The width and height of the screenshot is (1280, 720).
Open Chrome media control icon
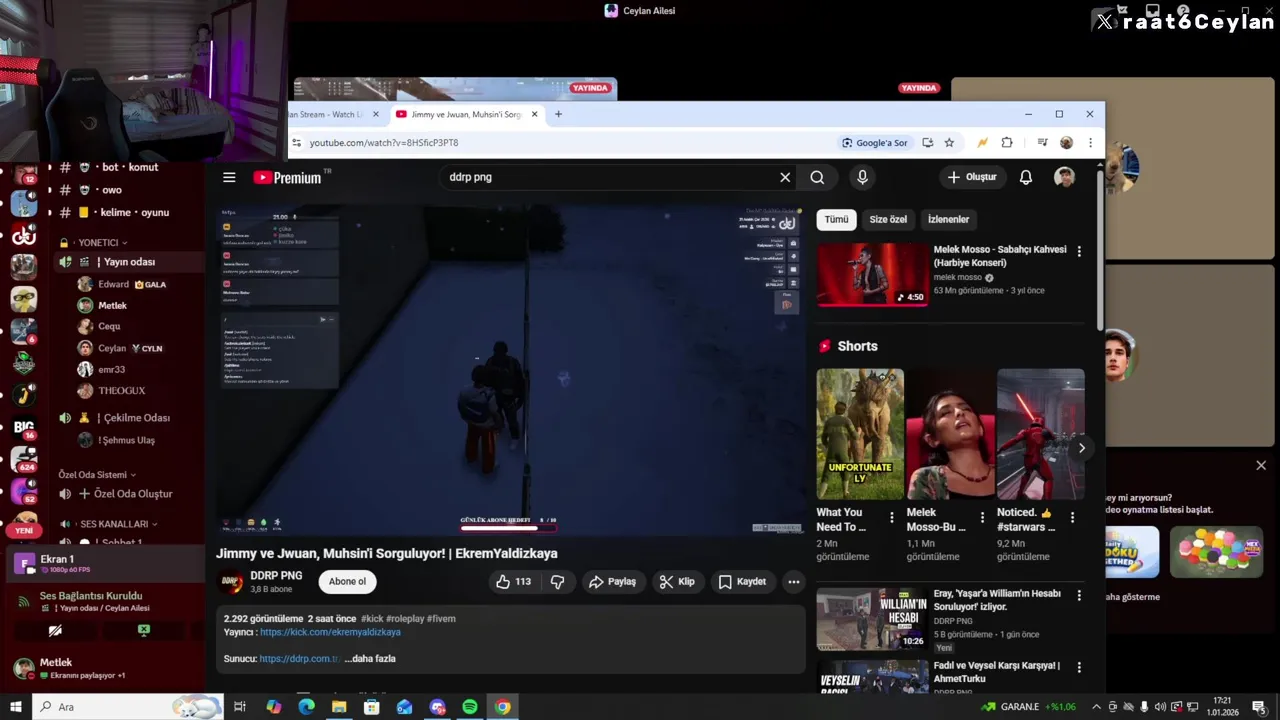click(1042, 143)
